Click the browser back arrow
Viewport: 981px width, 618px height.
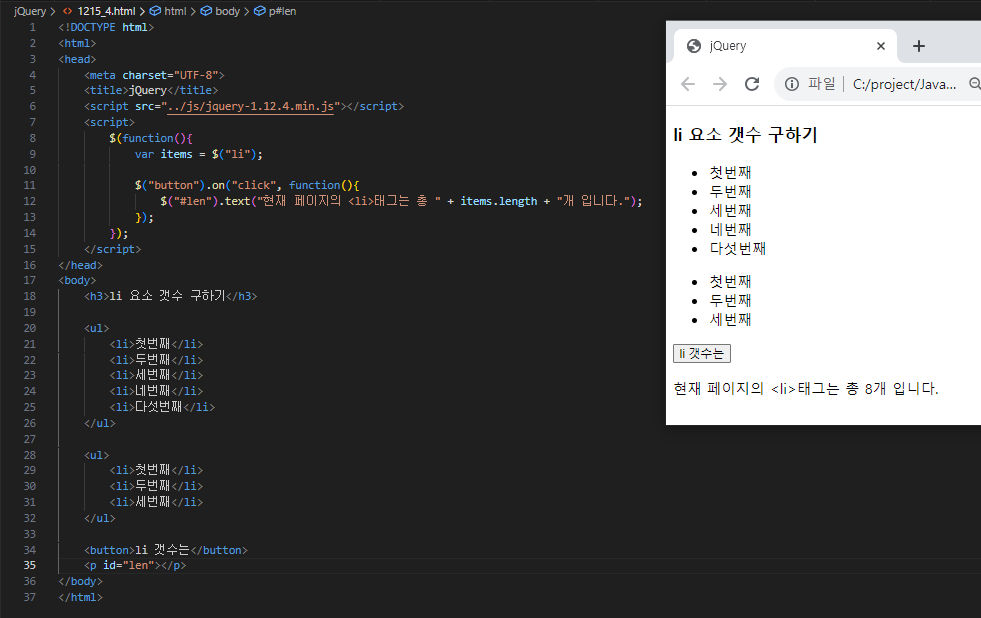pyautogui.click(x=688, y=84)
